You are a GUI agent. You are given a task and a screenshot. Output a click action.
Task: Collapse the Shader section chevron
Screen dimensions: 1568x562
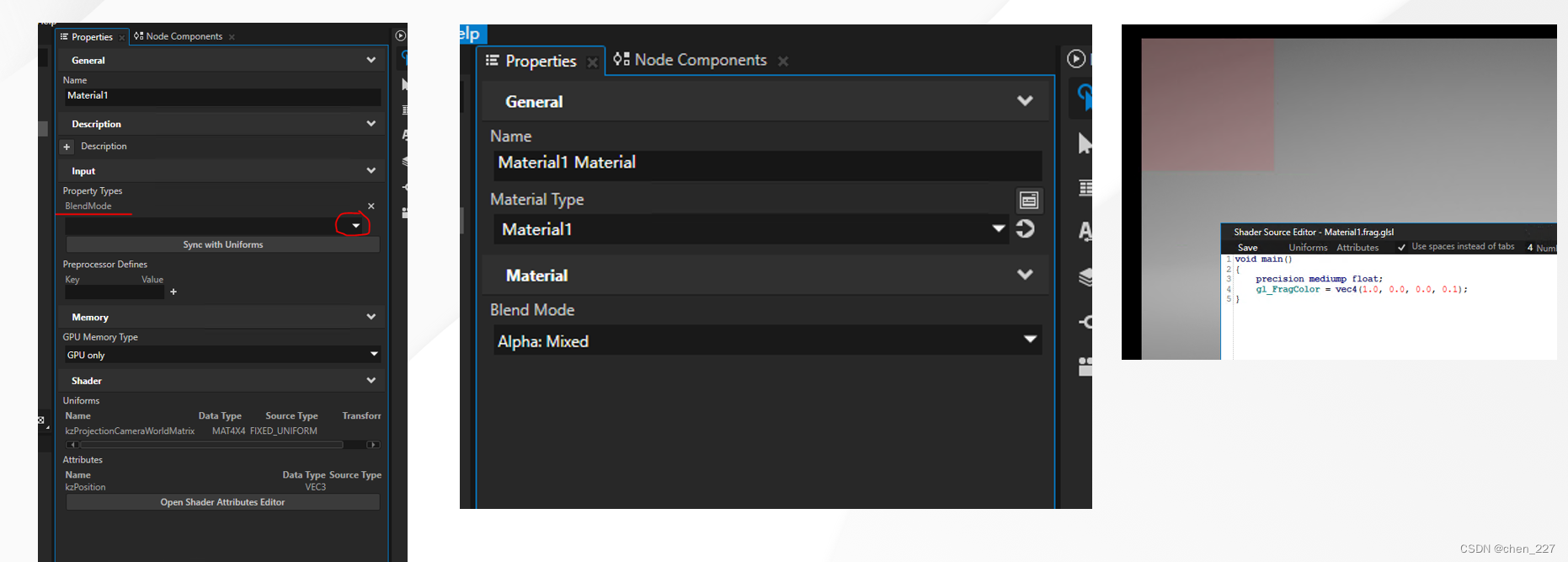click(x=371, y=381)
